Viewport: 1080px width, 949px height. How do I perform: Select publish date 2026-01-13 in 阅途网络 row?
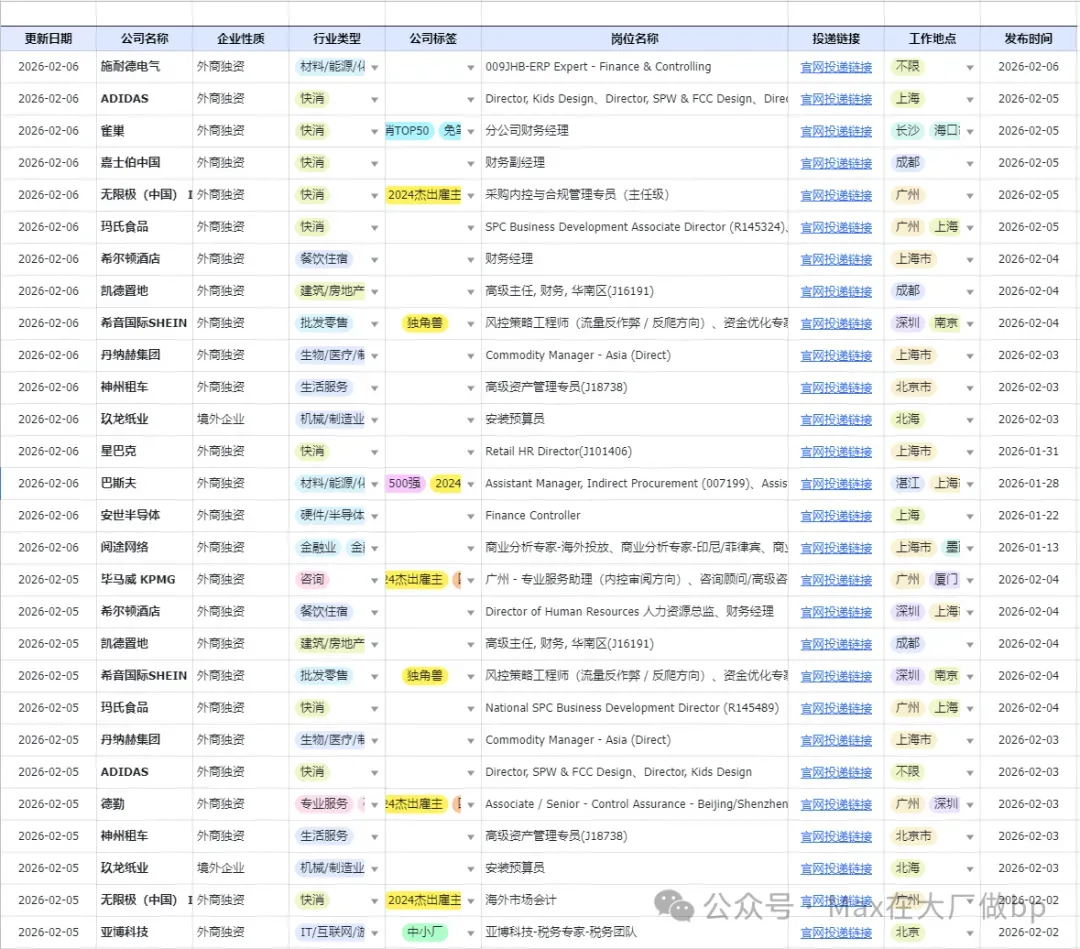coord(1028,548)
